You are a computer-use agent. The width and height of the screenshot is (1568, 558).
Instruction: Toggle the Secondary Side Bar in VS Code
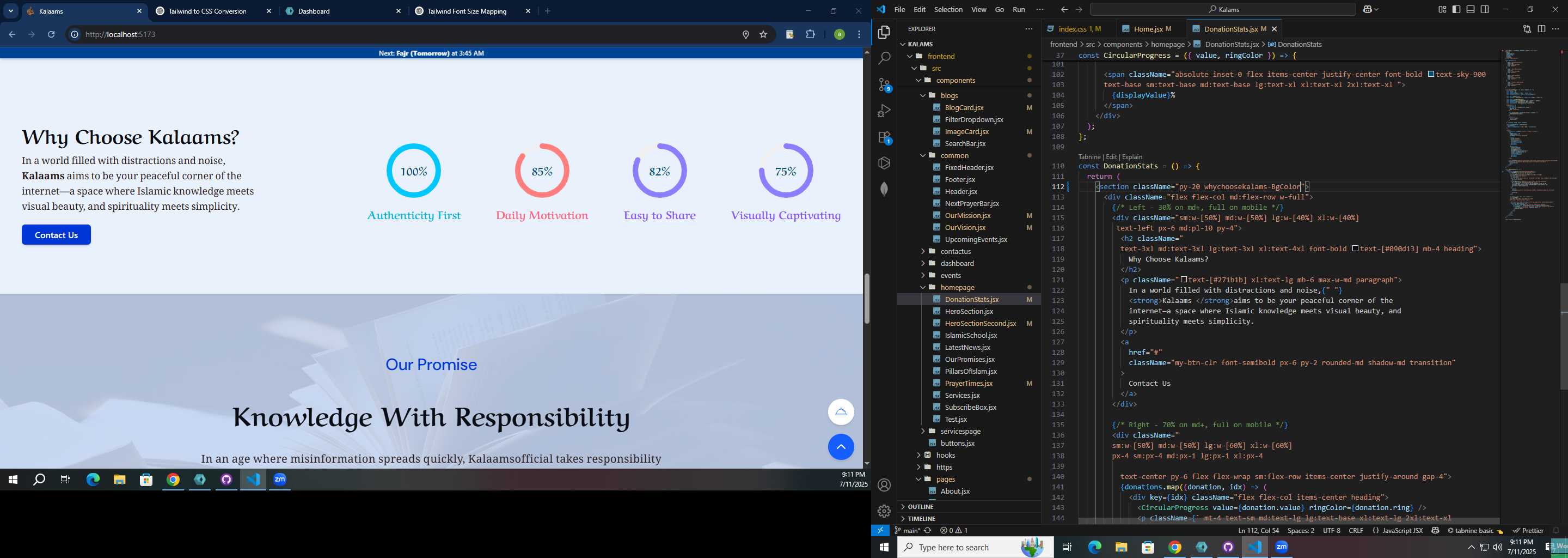click(x=1485, y=10)
